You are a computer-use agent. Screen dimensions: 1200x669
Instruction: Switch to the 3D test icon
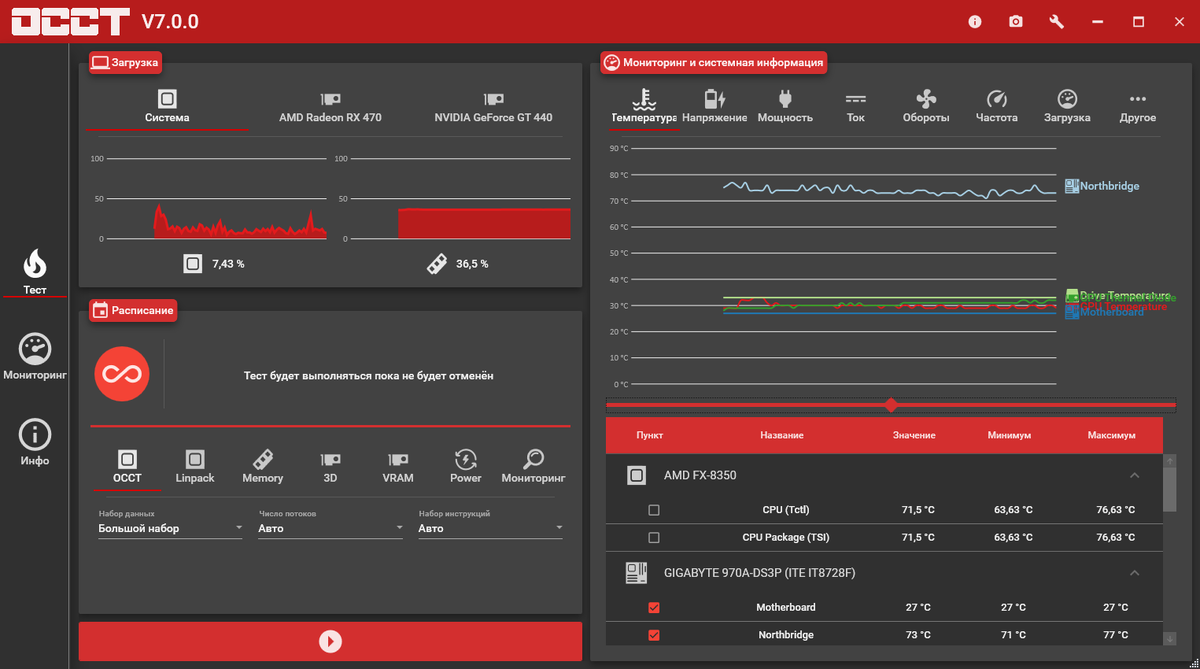pyautogui.click(x=330, y=463)
